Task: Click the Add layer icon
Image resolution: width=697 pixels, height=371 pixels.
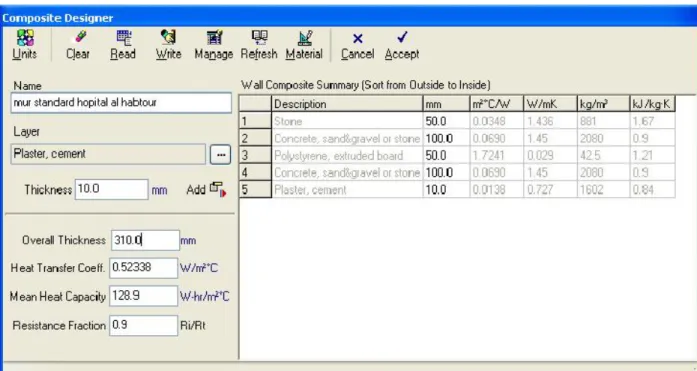Action: point(218,190)
